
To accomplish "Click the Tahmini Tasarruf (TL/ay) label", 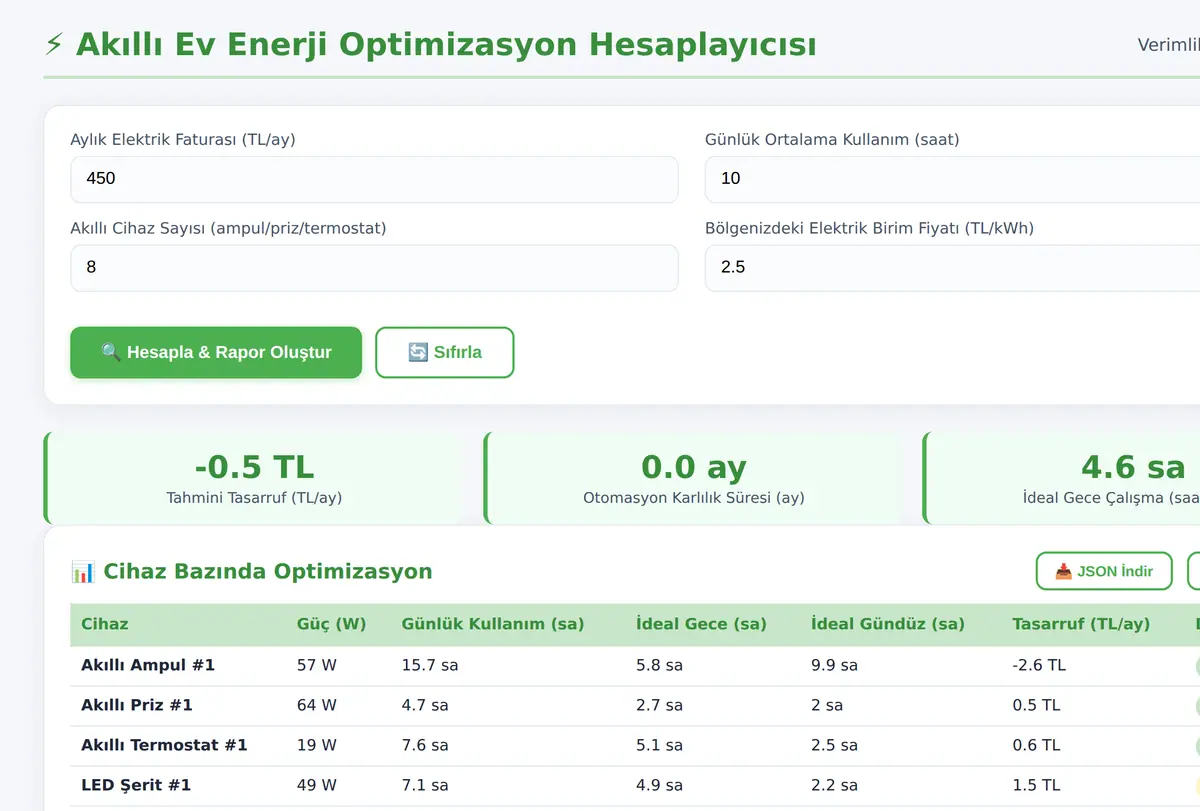I will [254, 497].
